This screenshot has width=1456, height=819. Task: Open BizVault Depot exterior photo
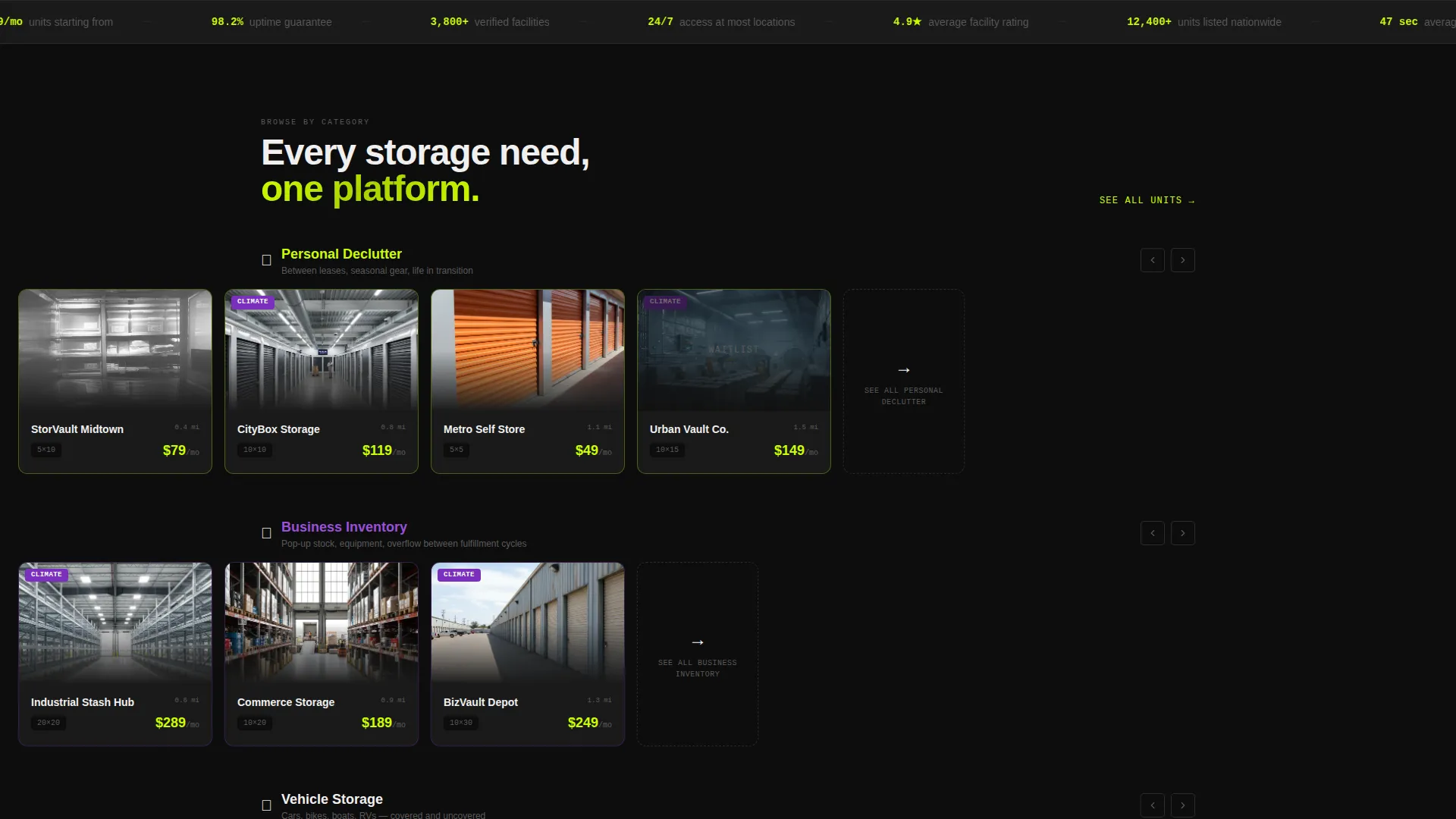pyautogui.click(x=528, y=623)
